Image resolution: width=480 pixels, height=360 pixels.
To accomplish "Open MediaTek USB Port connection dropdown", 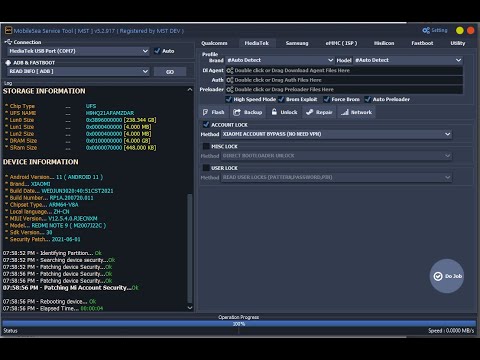I will [x=78, y=51].
